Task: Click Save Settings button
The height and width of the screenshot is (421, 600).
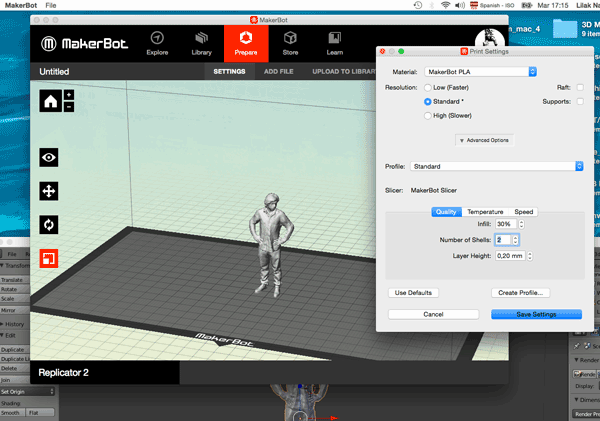Action: tap(536, 314)
